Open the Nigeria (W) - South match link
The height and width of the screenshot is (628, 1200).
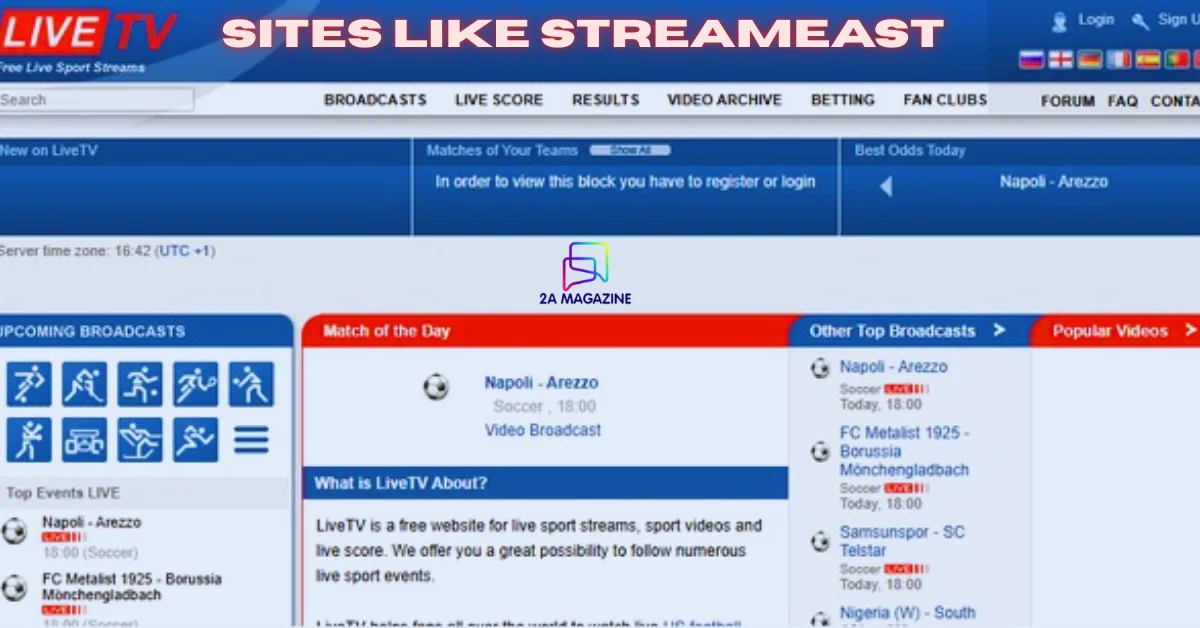[x=907, y=613]
